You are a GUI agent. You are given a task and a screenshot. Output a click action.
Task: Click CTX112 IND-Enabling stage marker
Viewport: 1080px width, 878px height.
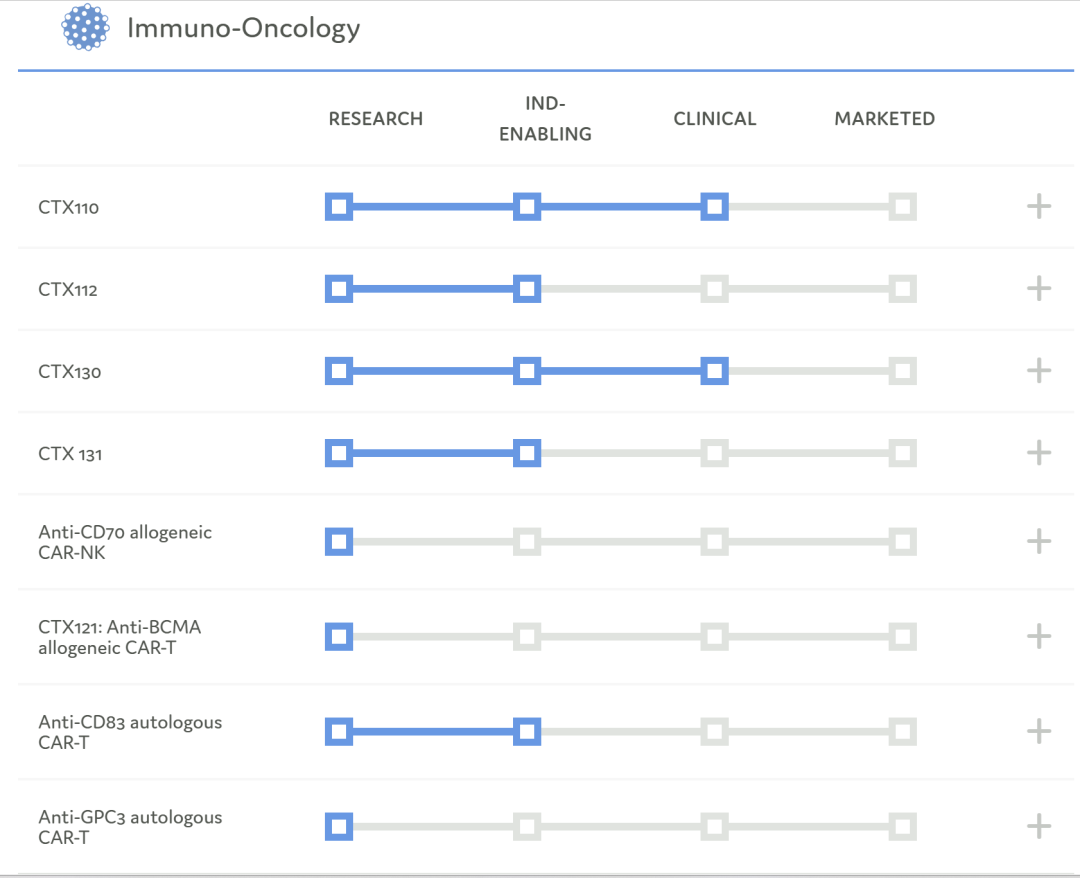pyautogui.click(x=527, y=289)
